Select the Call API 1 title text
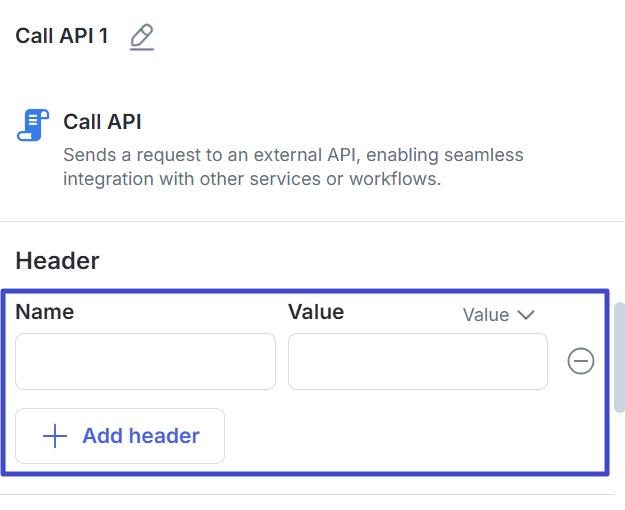Screen dimensions: 625x510 click(62, 37)
